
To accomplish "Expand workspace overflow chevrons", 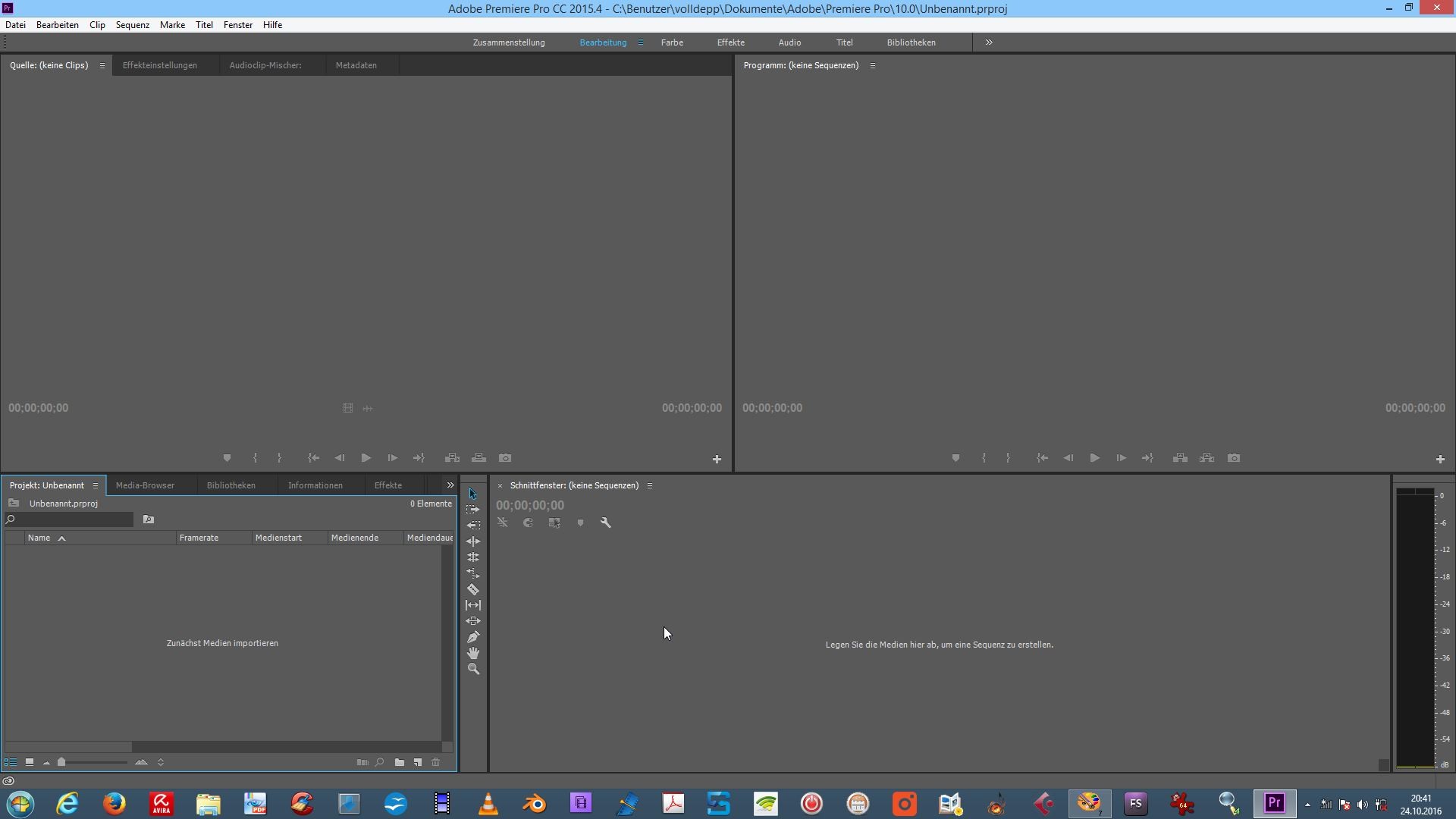I will click(x=989, y=42).
